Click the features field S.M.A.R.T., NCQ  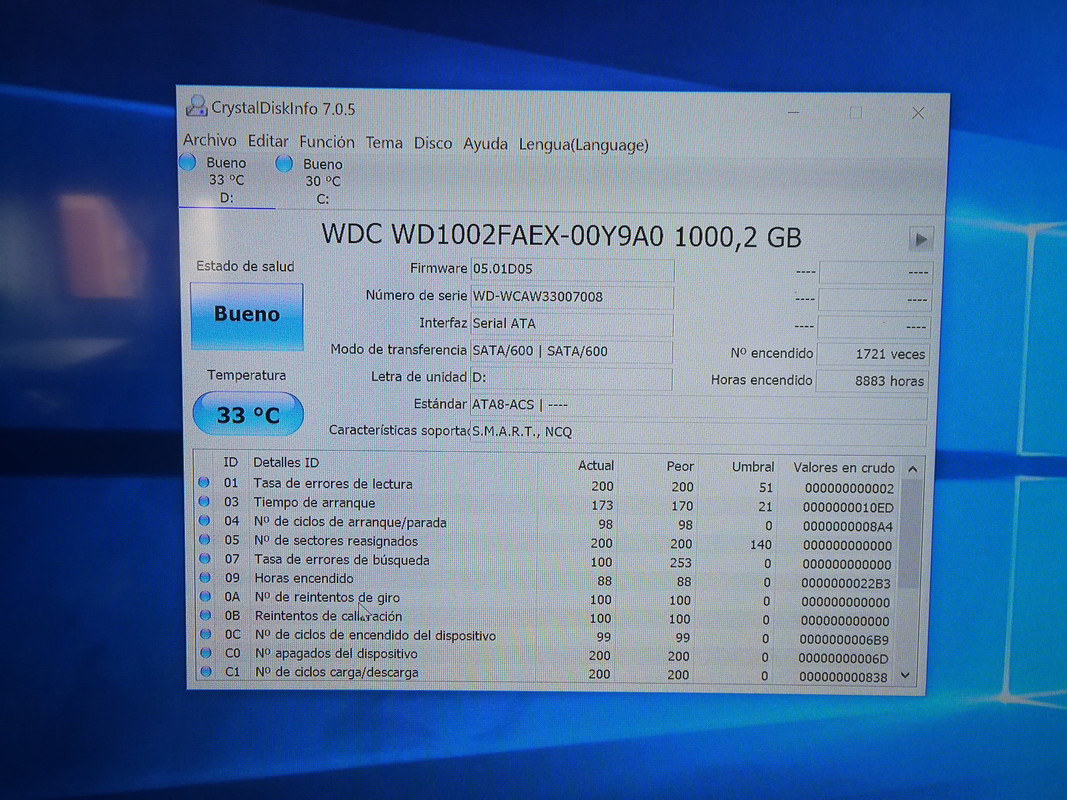pyautogui.click(x=698, y=433)
